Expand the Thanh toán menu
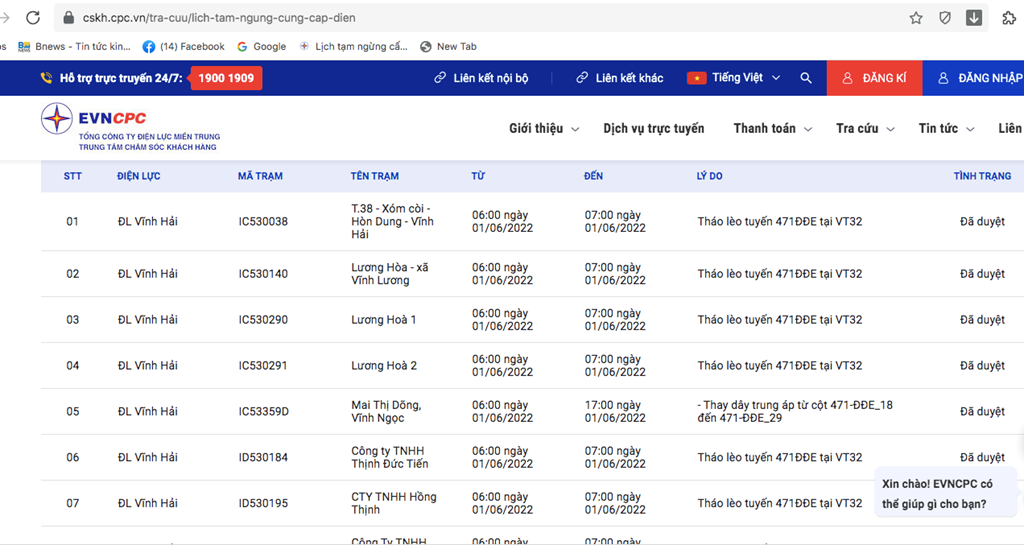 tap(772, 129)
